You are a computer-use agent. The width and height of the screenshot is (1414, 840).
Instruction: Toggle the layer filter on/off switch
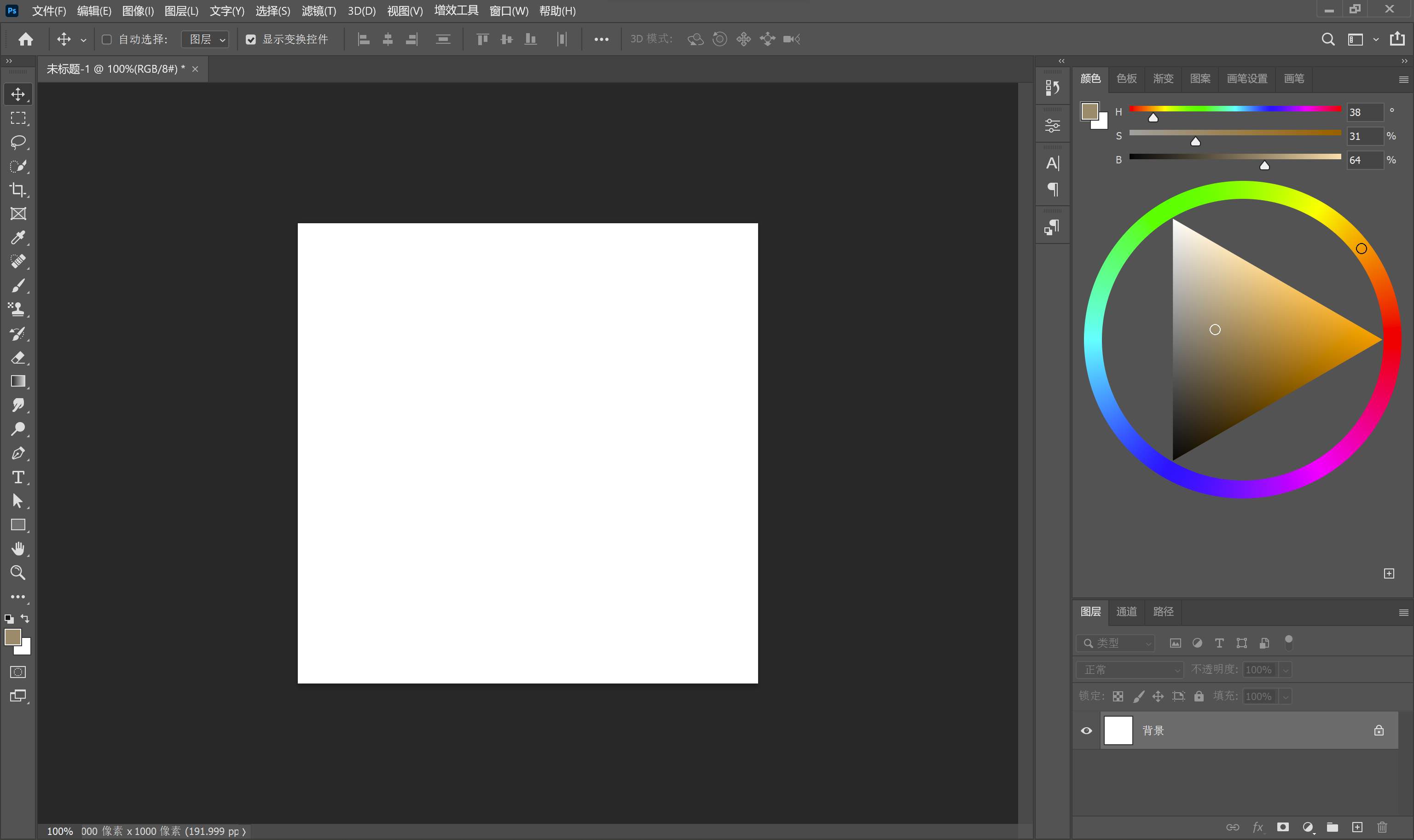[x=1289, y=642]
